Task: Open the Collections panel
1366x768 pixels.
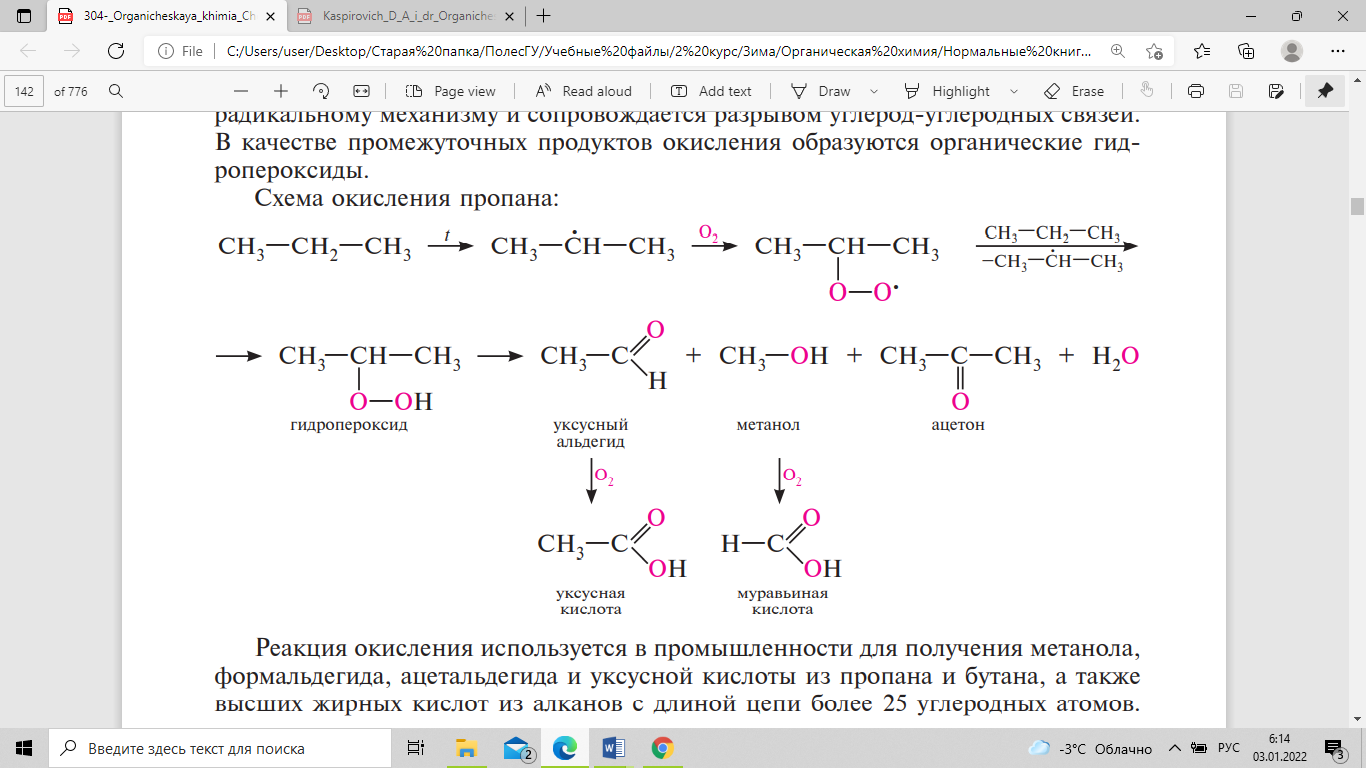Action: coord(1246,51)
